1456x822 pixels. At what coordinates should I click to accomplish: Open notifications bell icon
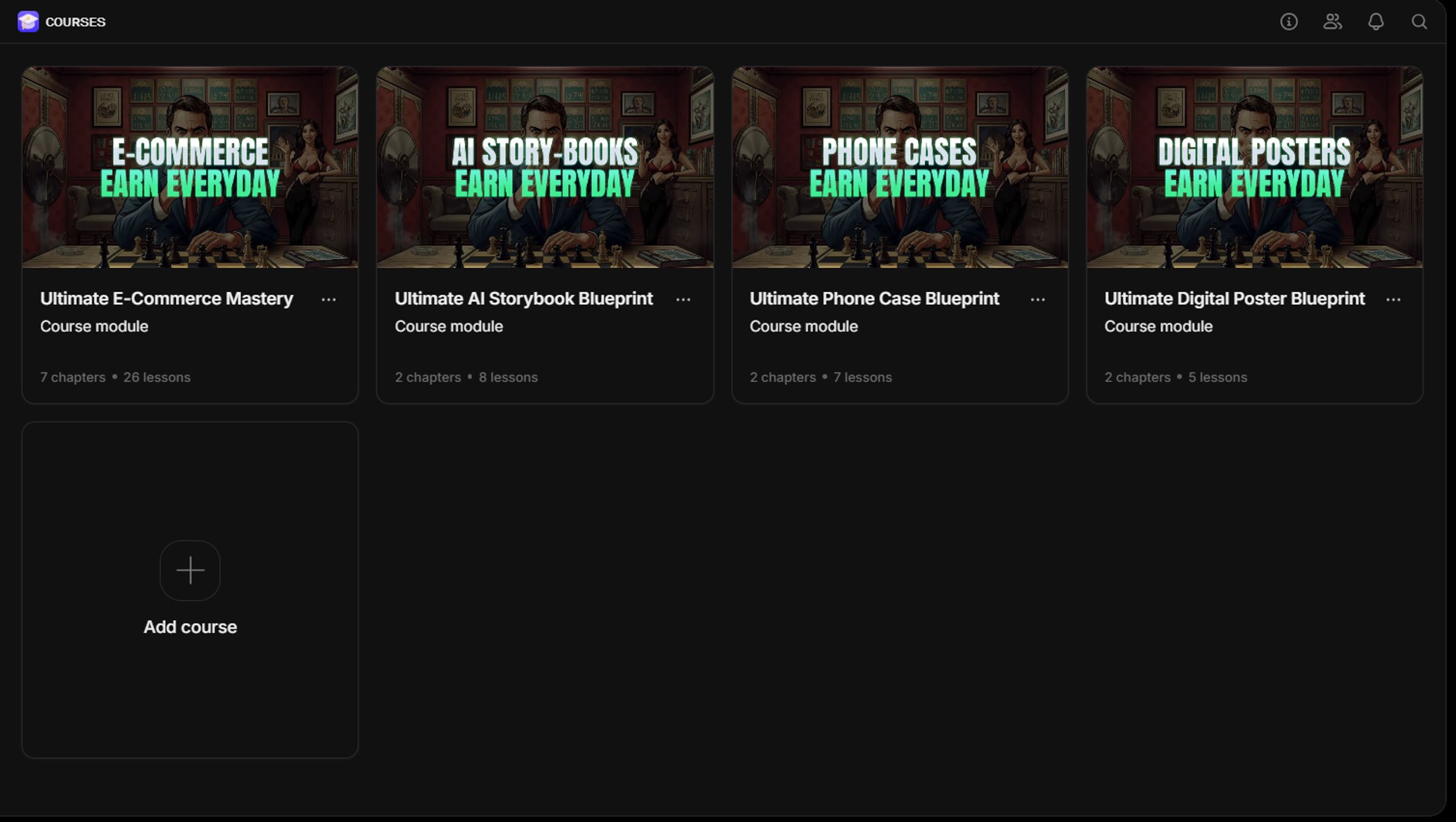pos(1375,22)
